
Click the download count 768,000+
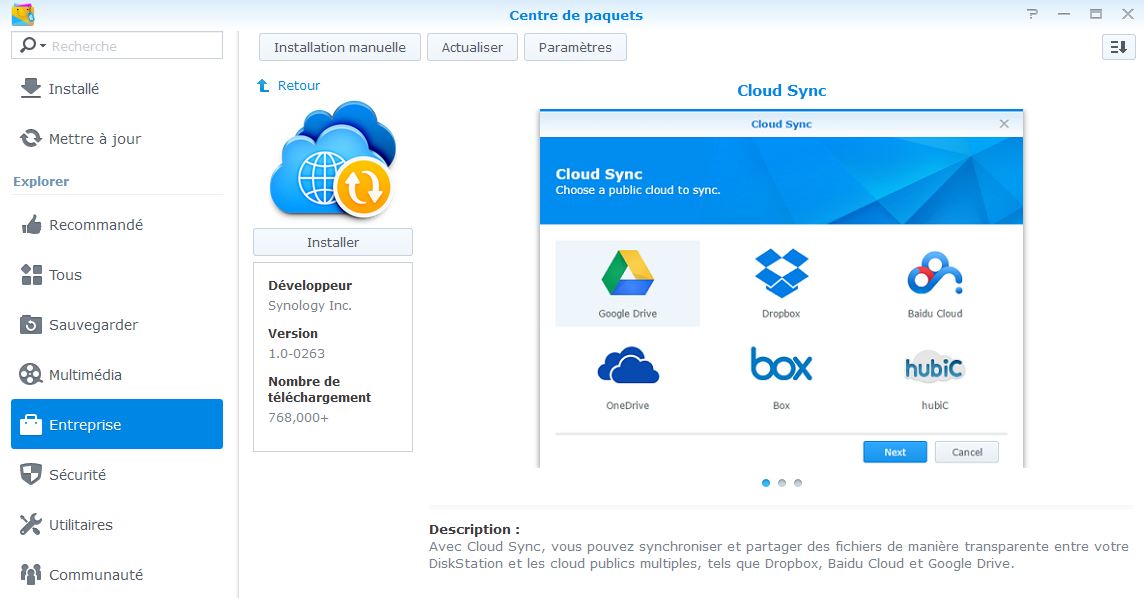coord(298,418)
